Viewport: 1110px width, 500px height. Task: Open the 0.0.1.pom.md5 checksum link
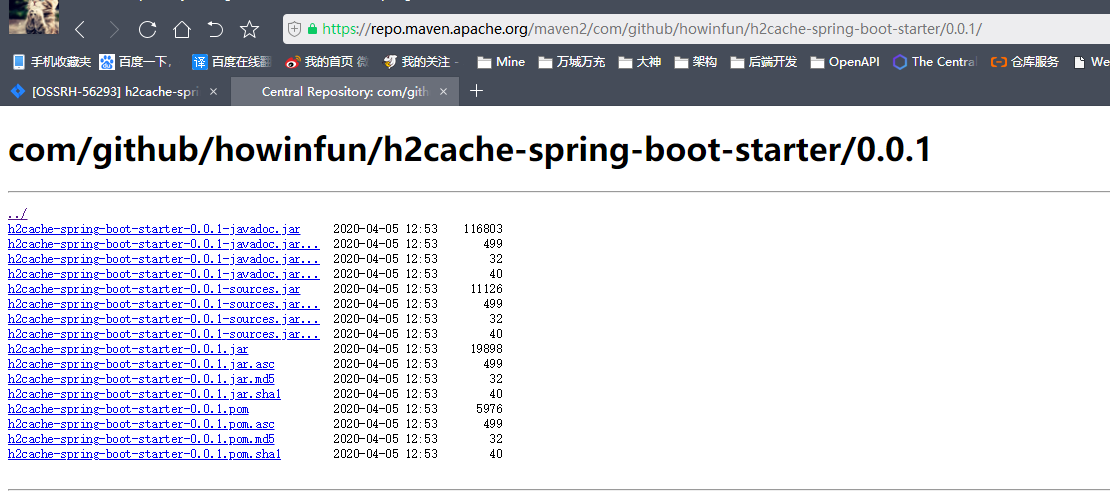(x=141, y=439)
